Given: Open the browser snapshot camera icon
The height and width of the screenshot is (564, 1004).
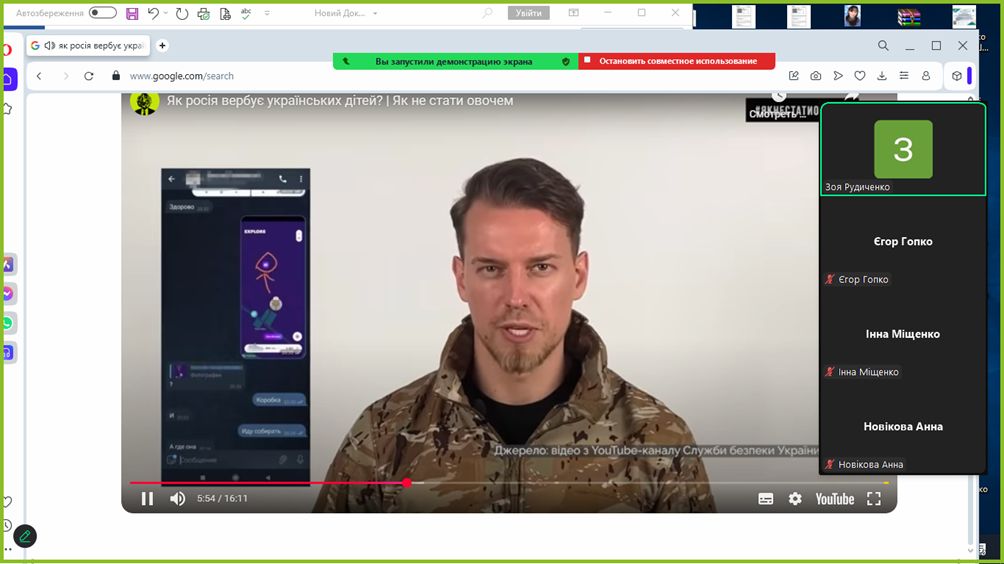Looking at the screenshot, I should [816, 76].
